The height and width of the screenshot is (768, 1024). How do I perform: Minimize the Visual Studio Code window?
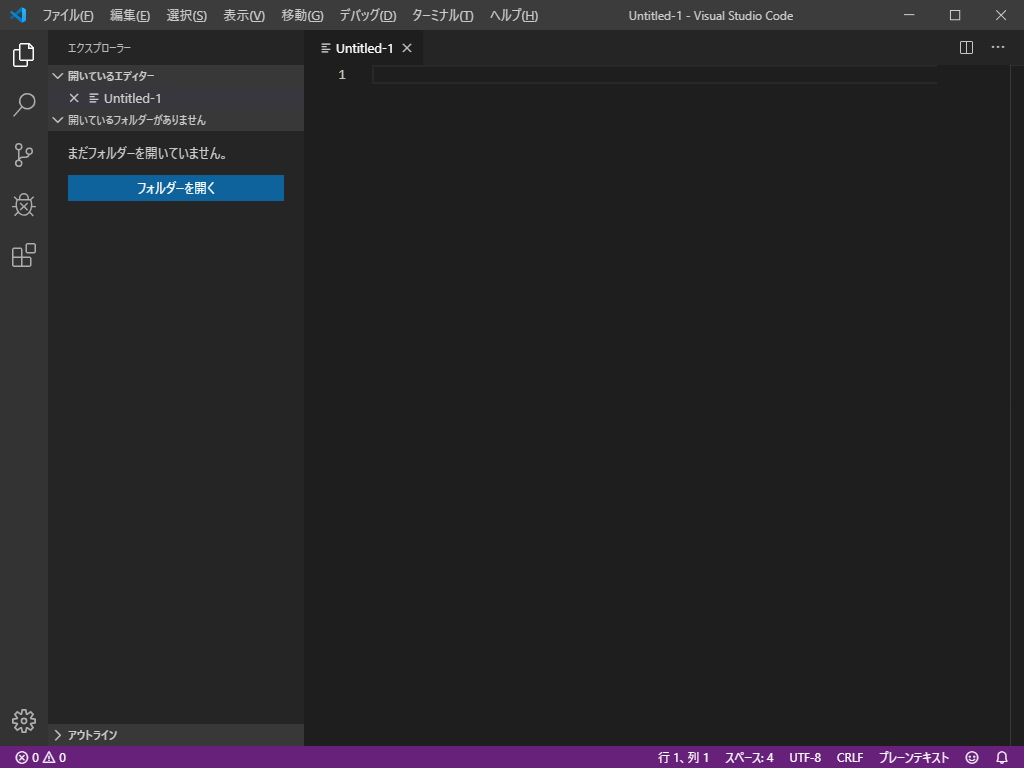pos(909,15)
